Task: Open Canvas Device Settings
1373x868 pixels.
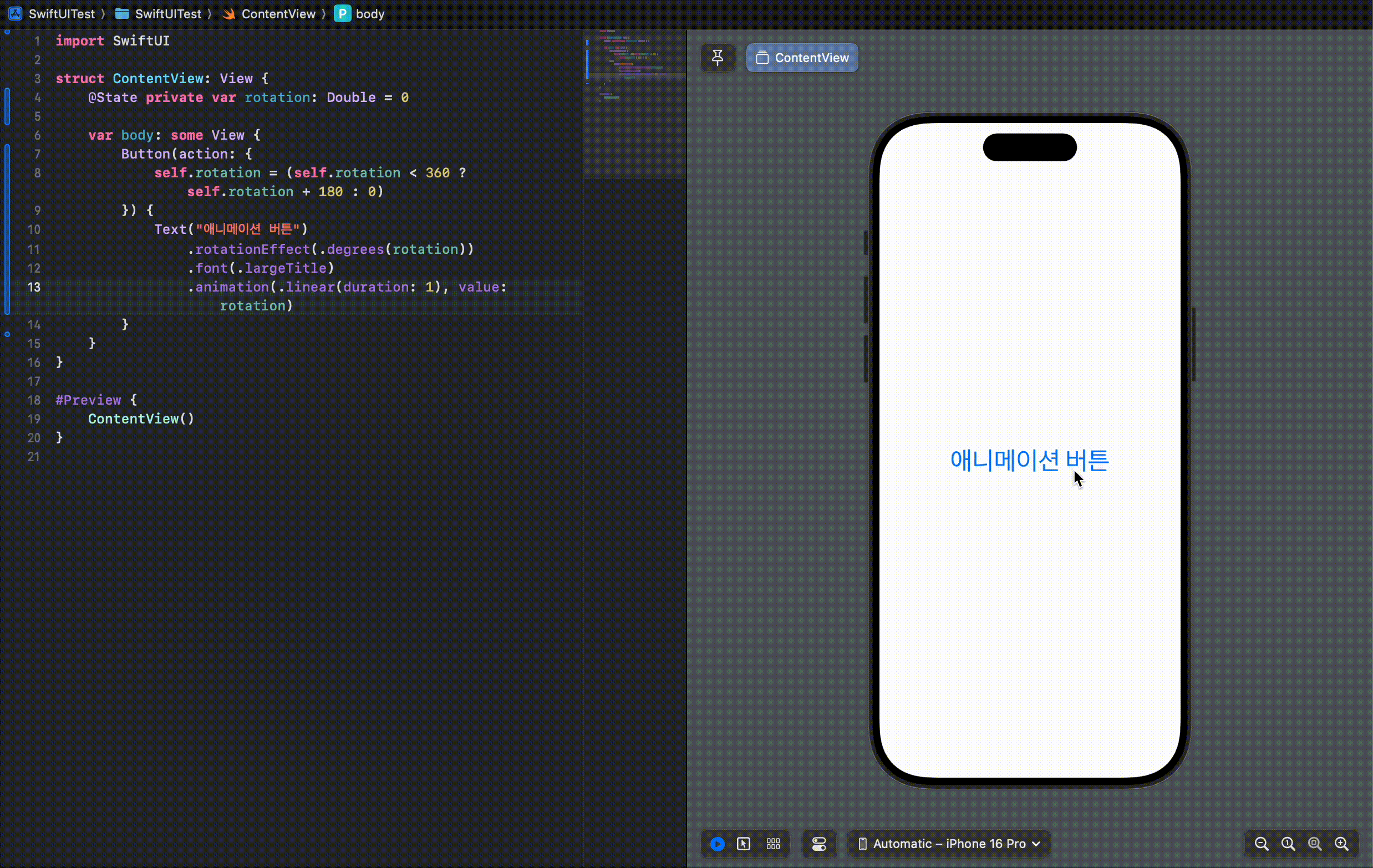Action: (x=819, y=844)
